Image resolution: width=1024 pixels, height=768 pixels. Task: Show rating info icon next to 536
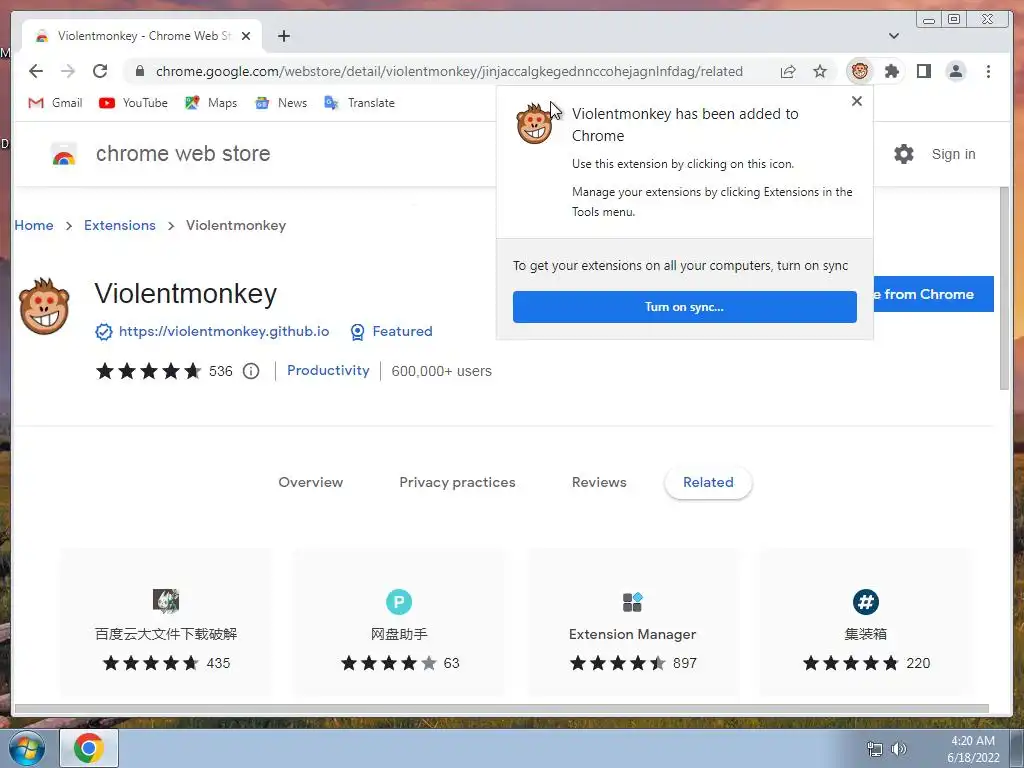tap(251, 371)
